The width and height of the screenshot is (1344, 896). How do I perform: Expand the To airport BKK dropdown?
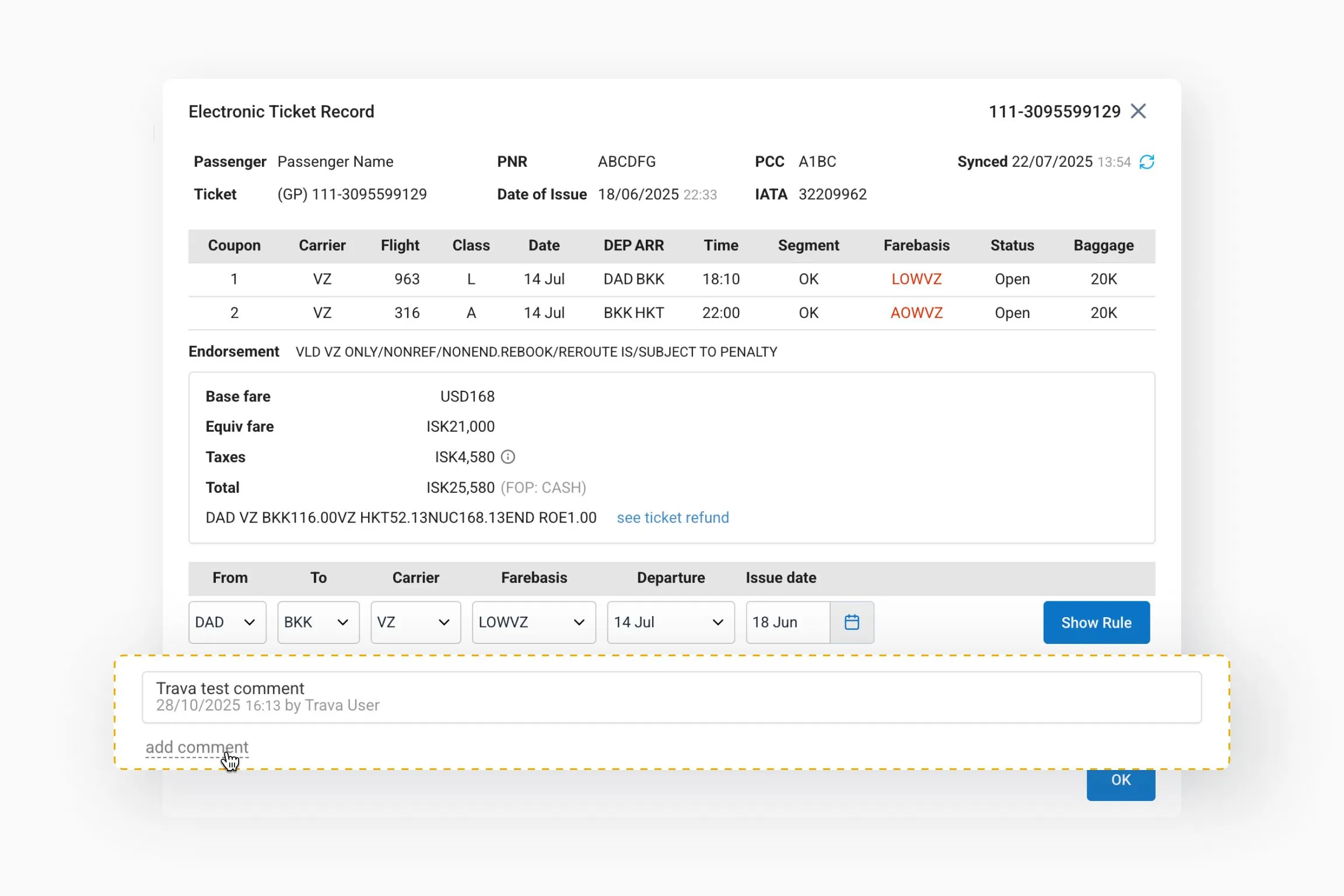tap(318, 622)
